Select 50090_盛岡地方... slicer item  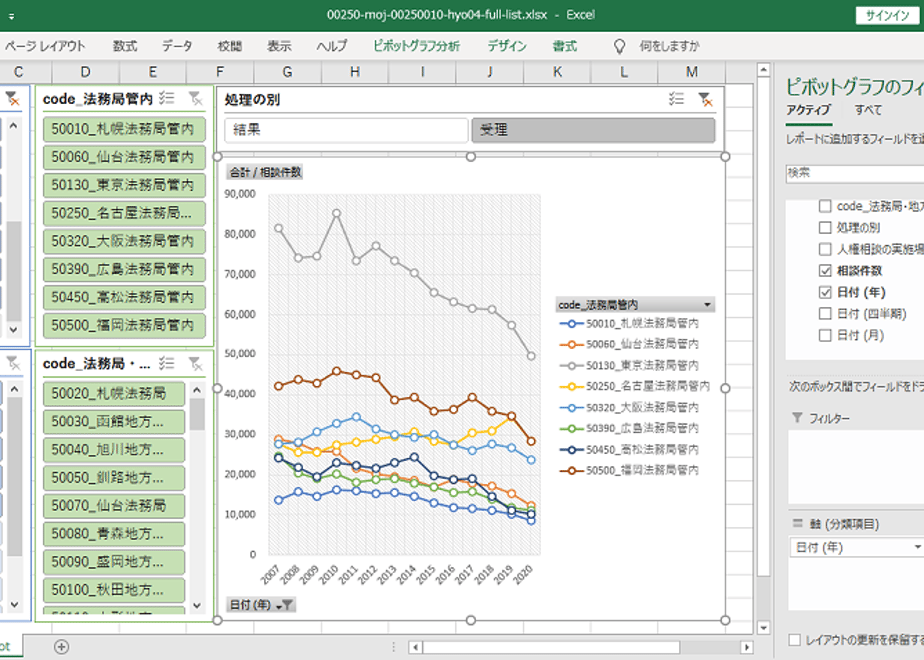click(114, 562)
